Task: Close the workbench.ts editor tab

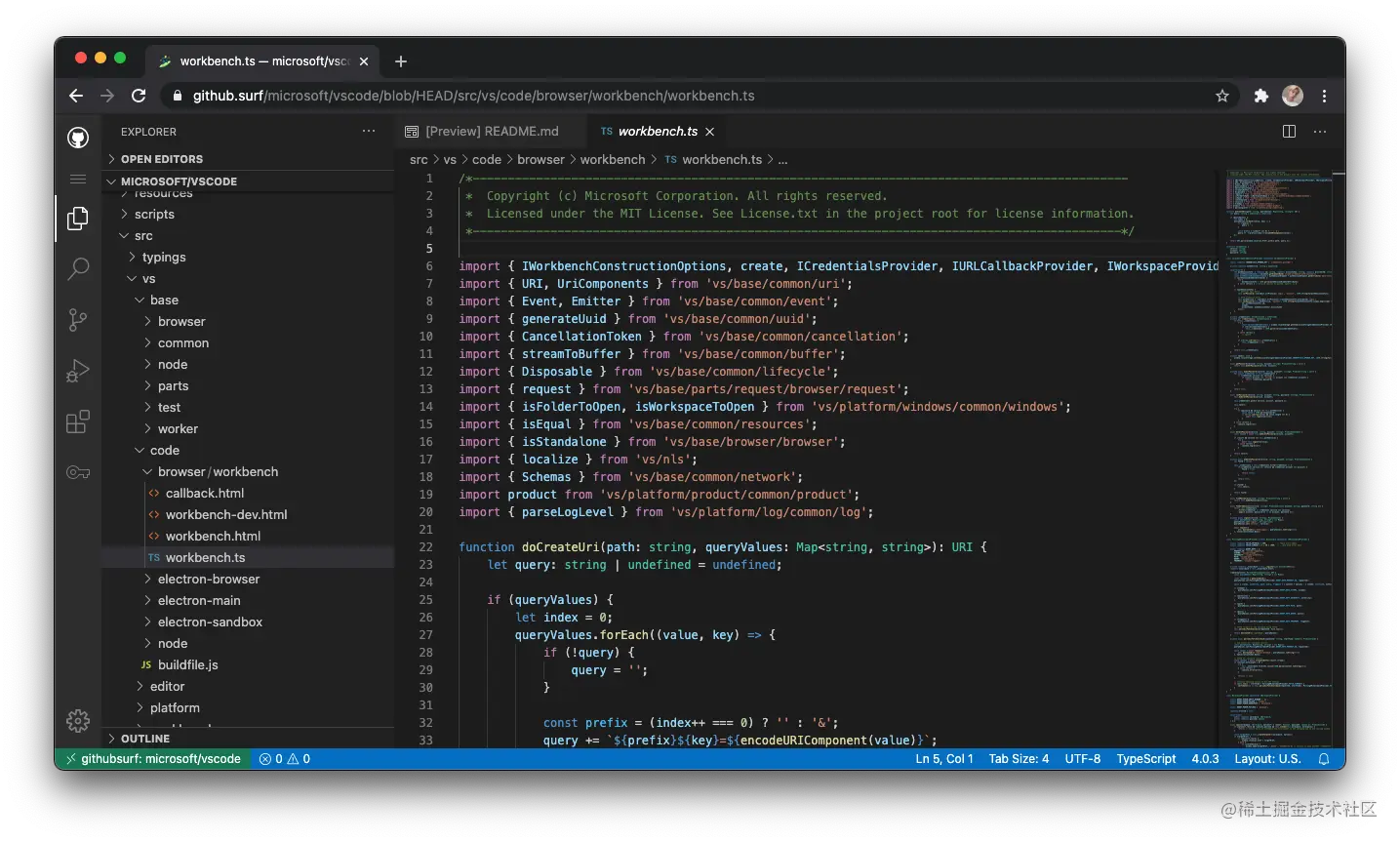Action: click(709, 132)
